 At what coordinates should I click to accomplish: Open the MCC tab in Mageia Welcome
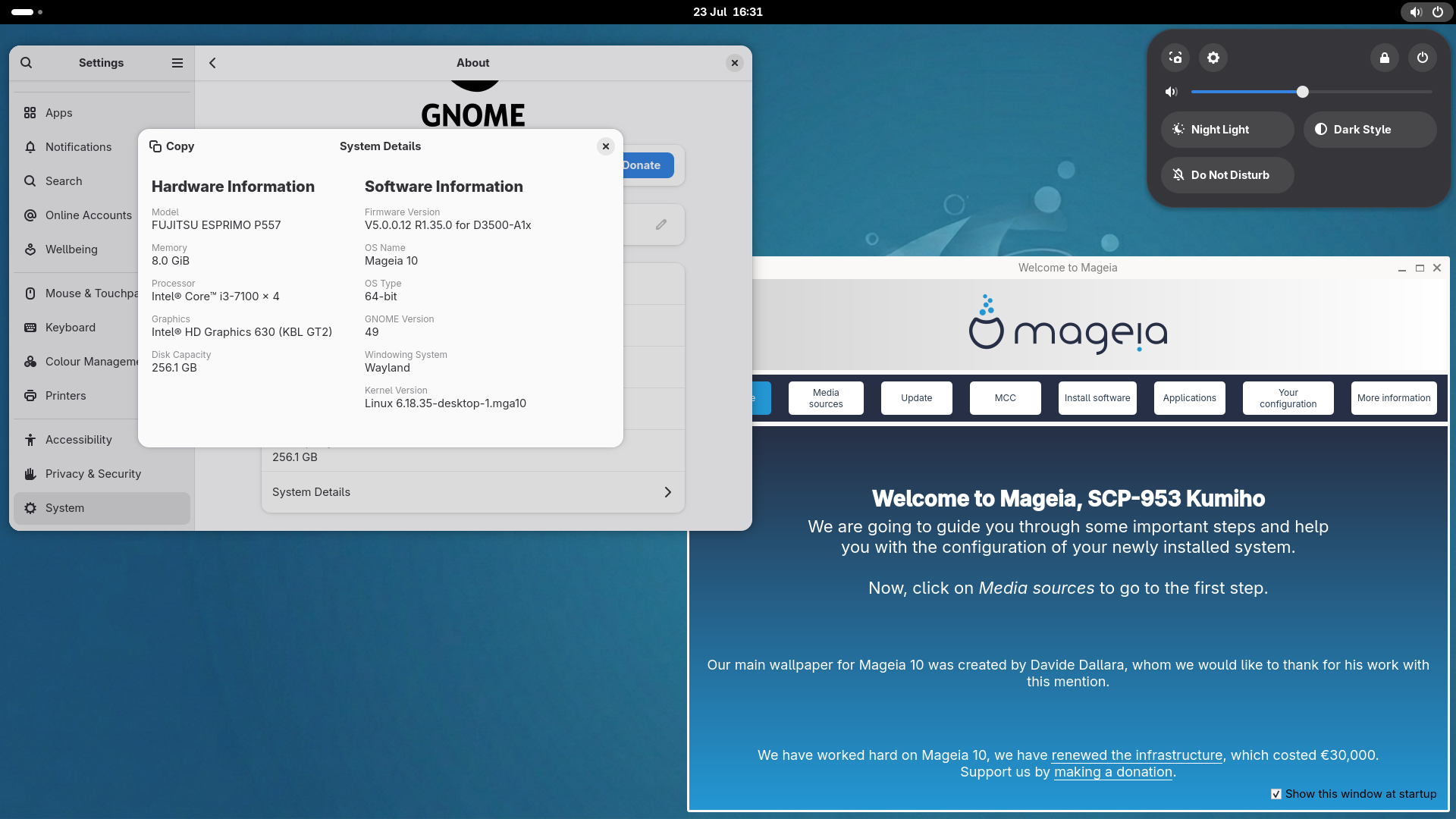[1005, 398]
